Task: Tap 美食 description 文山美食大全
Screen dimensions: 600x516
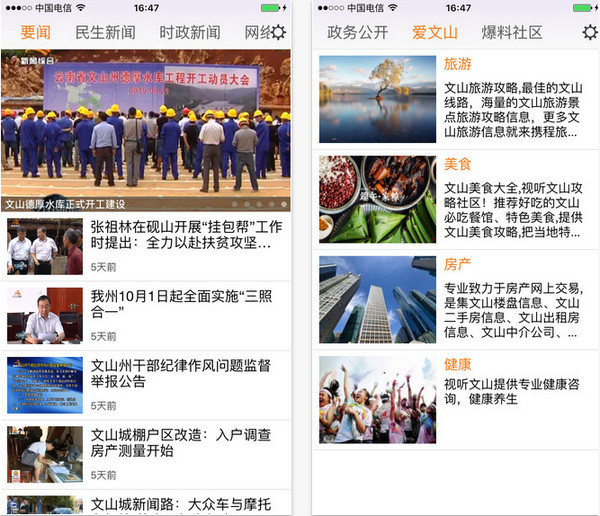Action: (513, 210)
